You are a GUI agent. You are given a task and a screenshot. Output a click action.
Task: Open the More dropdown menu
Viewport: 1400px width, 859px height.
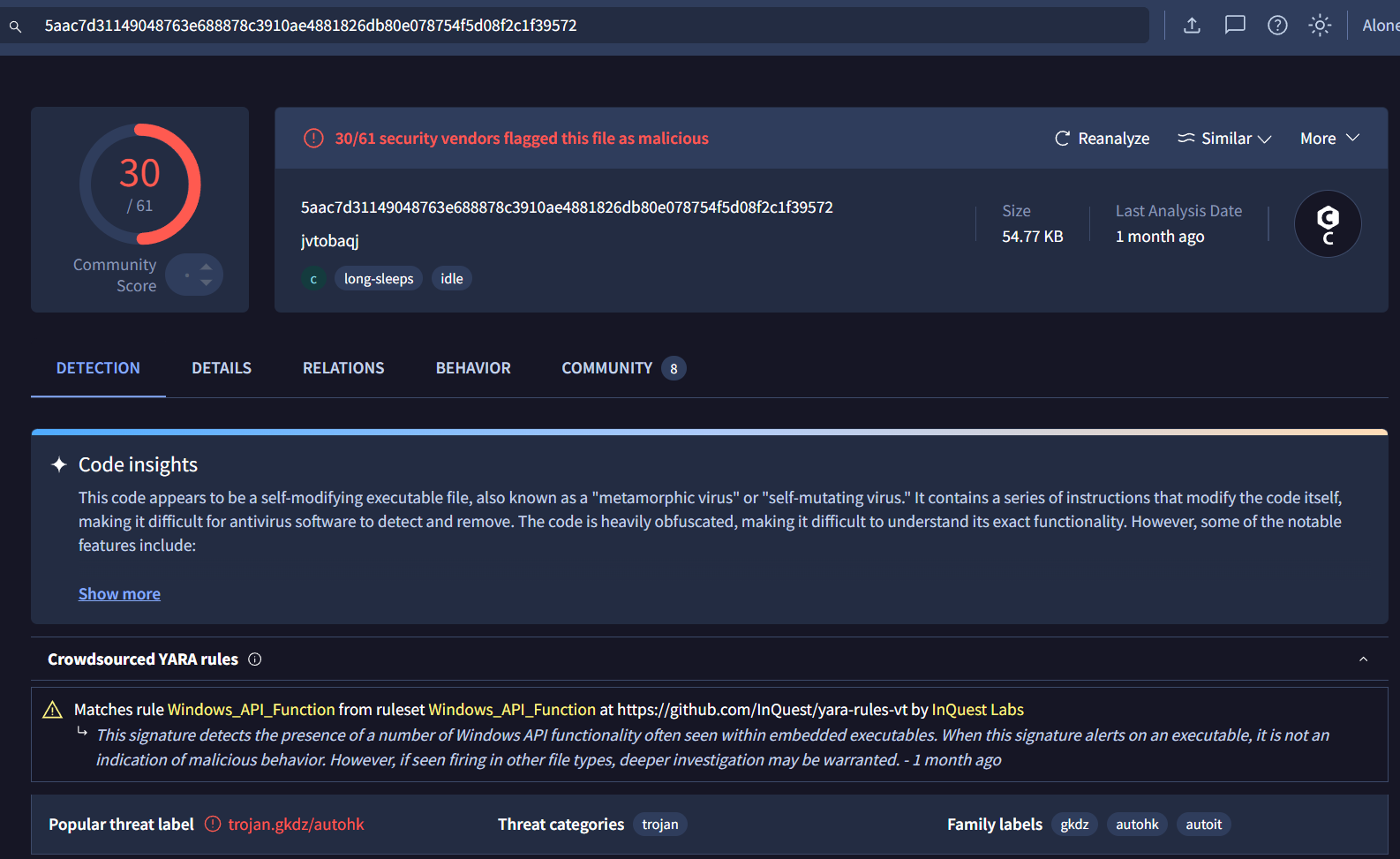coord(1328,139)
